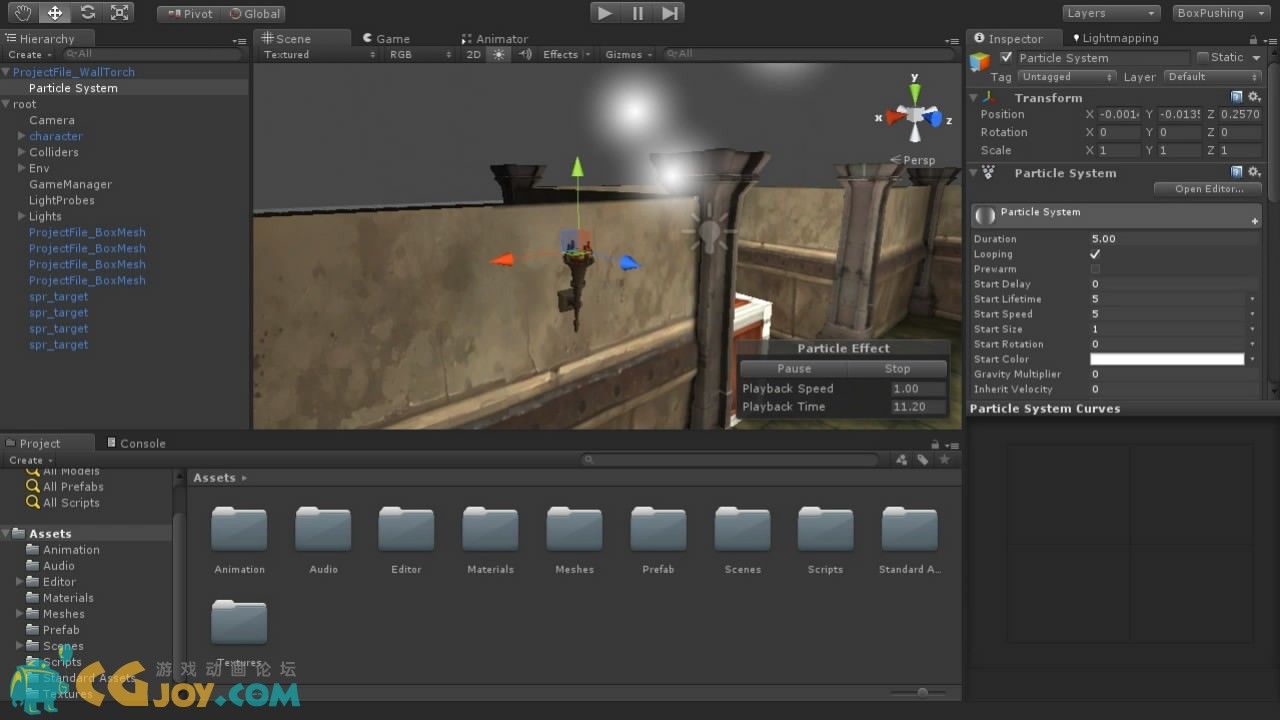The height and width of the screenshot is (720, 1280).
Task: Expand the Colliders hierarchy item
Action: pos(22,152)
